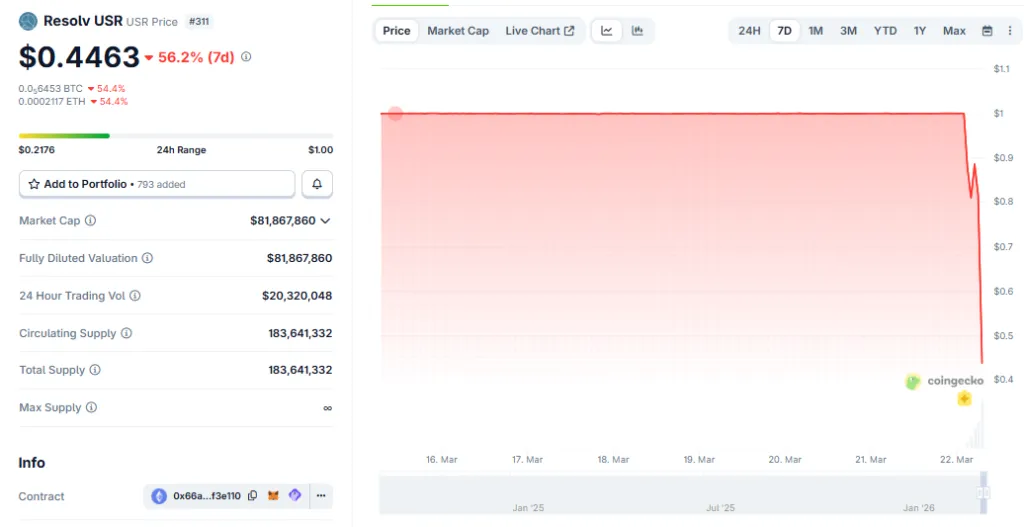Click the $81,867,860 Fully Diluted Valuation value
Image resolution: width=1024 pixels, height=527 pixels.
pos(299,258)
